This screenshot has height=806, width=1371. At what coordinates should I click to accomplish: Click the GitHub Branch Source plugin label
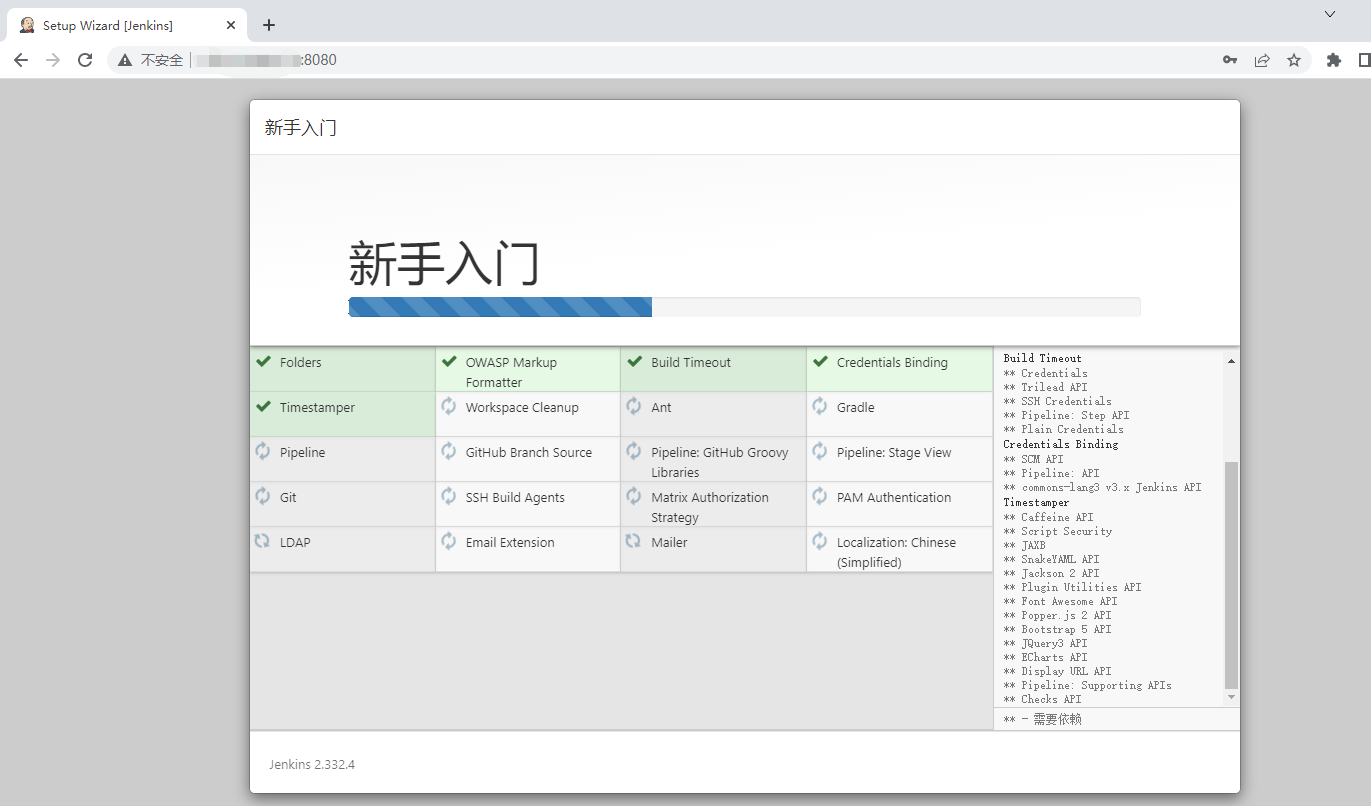coord(529,452)
